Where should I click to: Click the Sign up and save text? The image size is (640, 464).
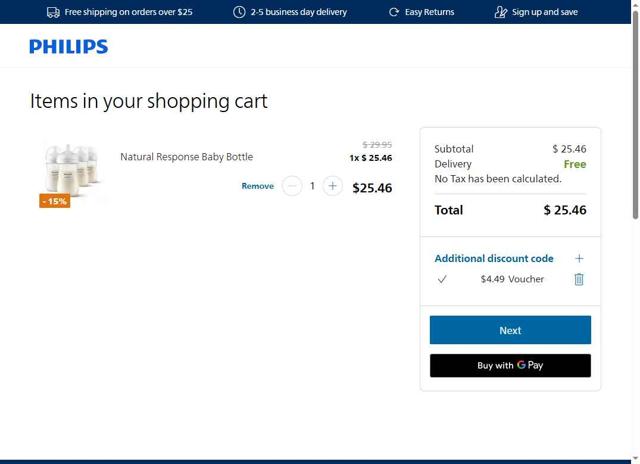[x=544, y=12]
